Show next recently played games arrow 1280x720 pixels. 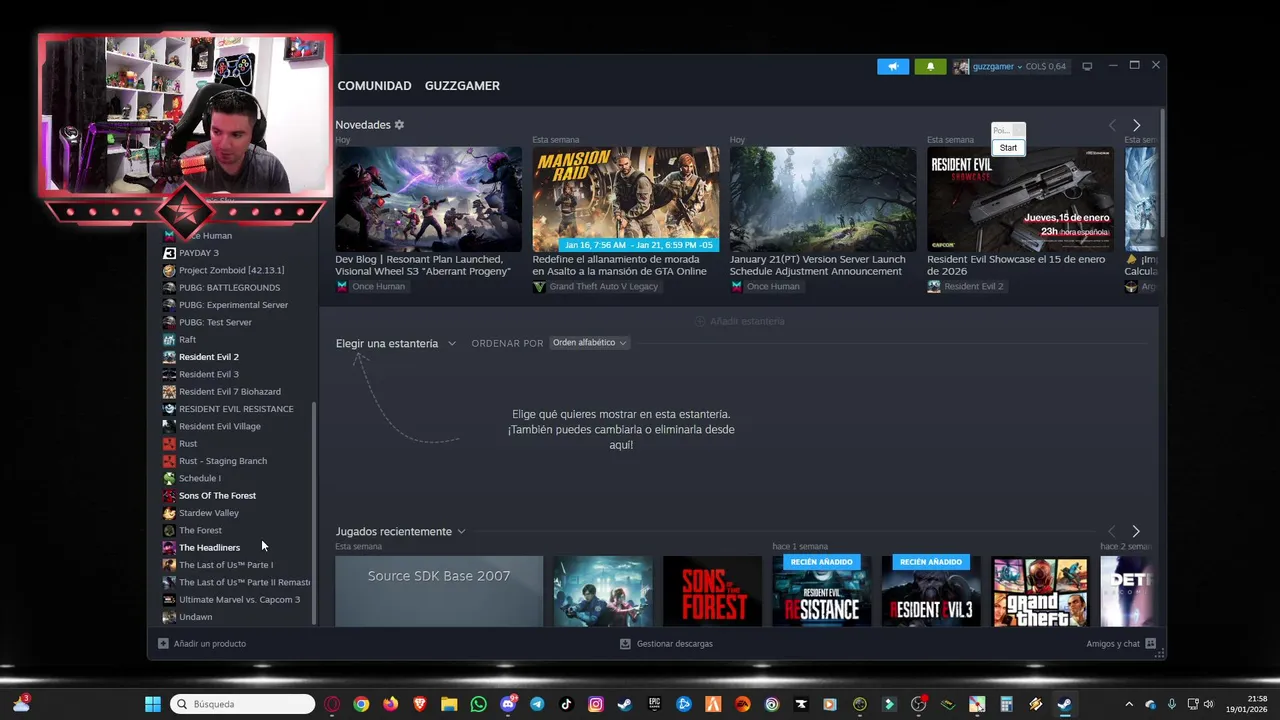coord(1136,531)
